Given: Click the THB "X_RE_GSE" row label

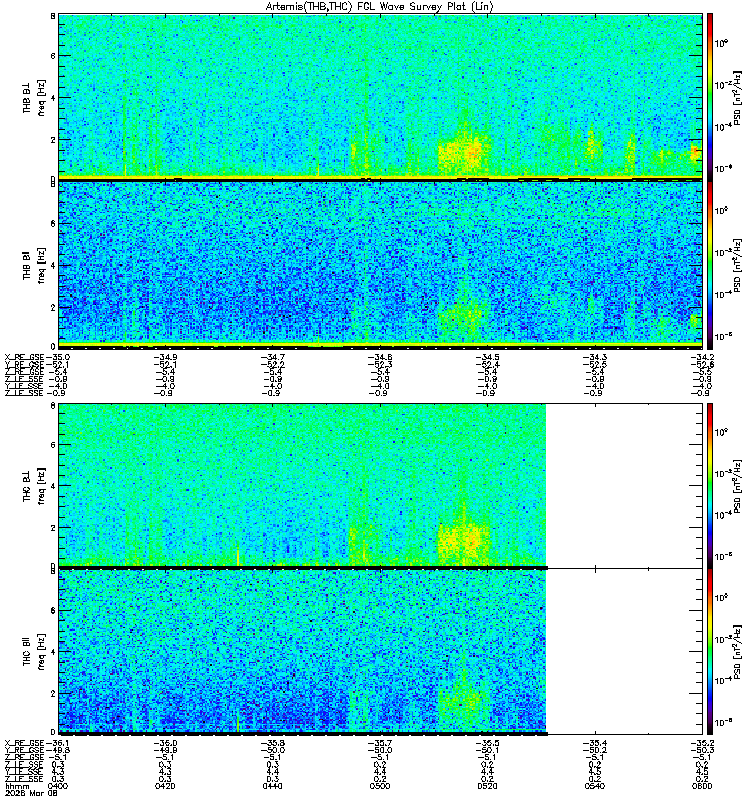Looking at the screenshot, I should tap(24, 357).
